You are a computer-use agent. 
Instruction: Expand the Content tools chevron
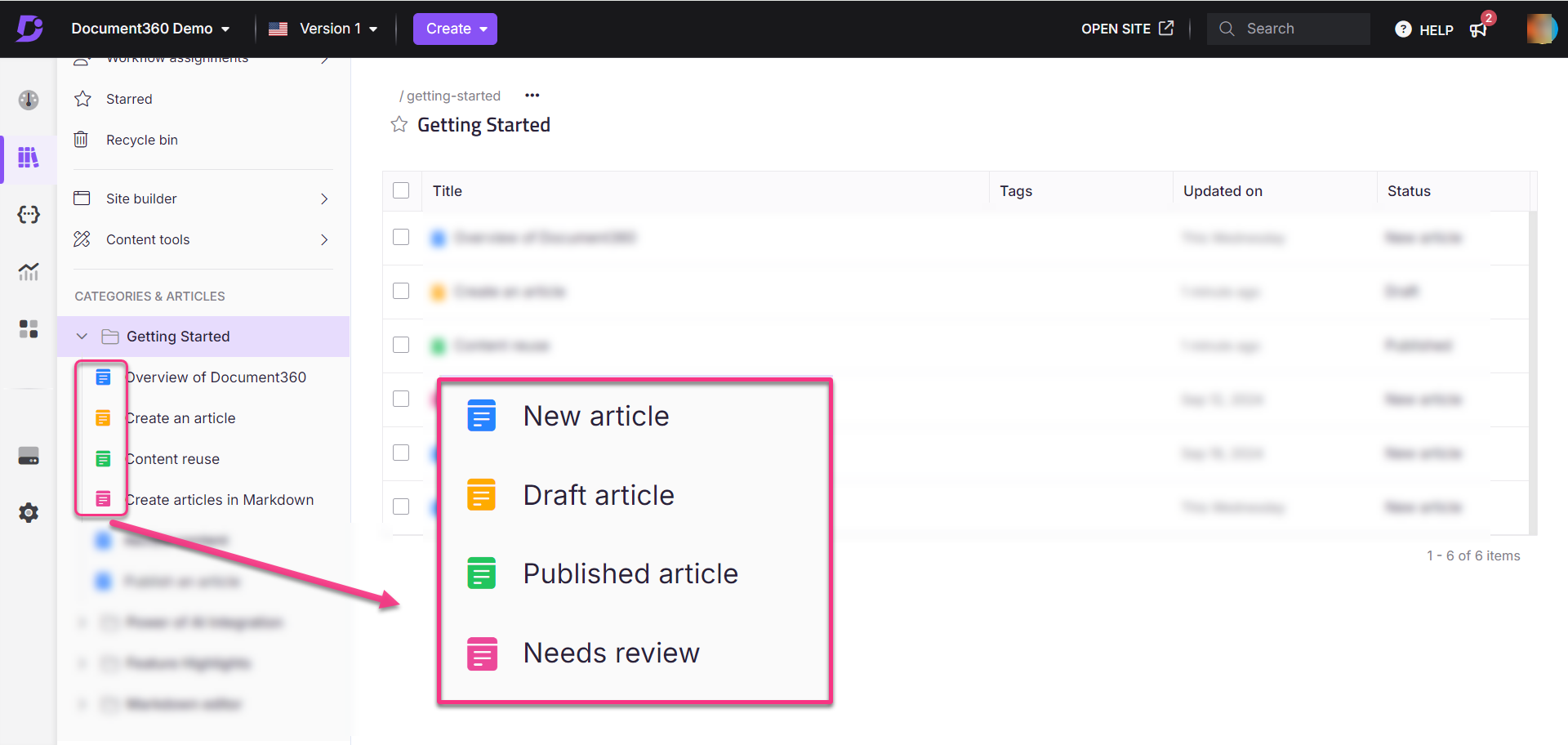324,239
